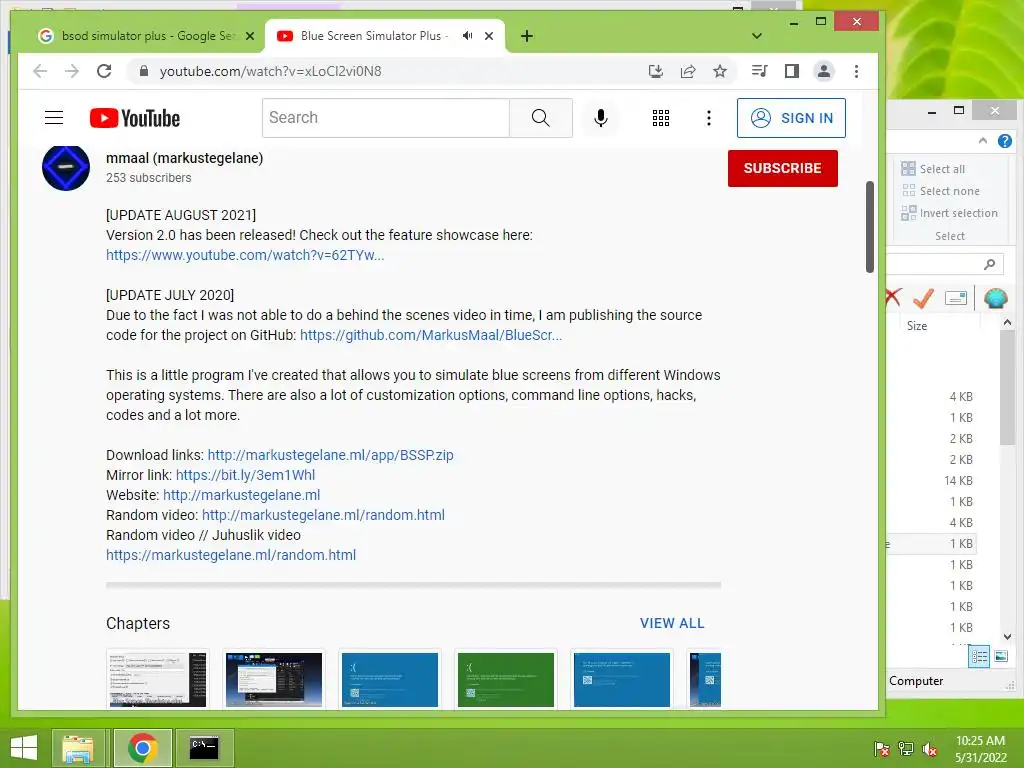Switch Explorer to details view
The height and width of the screenshot is (768, 1024).
978,656
